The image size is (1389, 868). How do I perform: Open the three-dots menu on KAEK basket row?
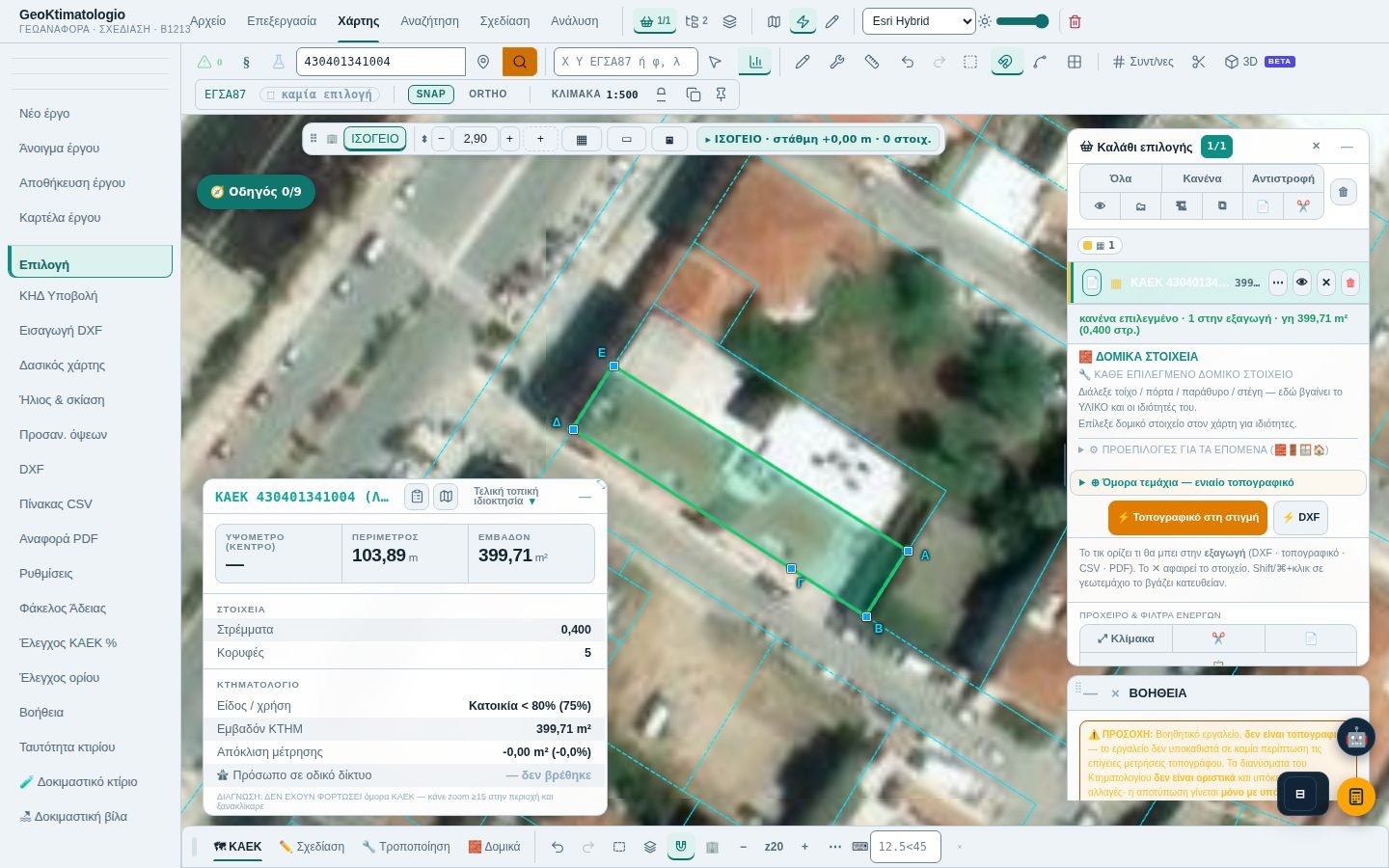point(1278,283)
